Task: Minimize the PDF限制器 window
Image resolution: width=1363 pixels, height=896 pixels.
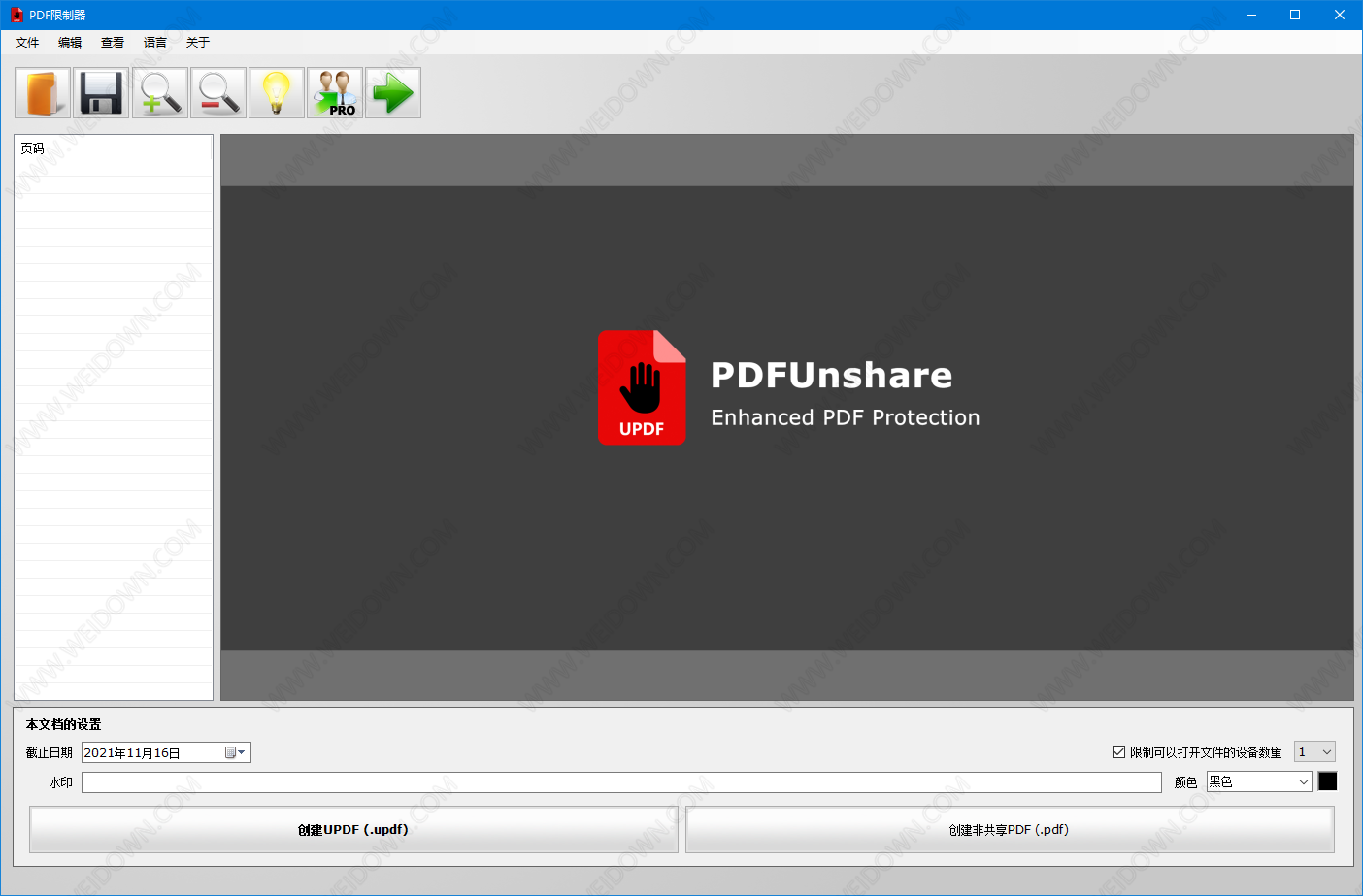Action: pyautogui.click(x=1250, y=15)
